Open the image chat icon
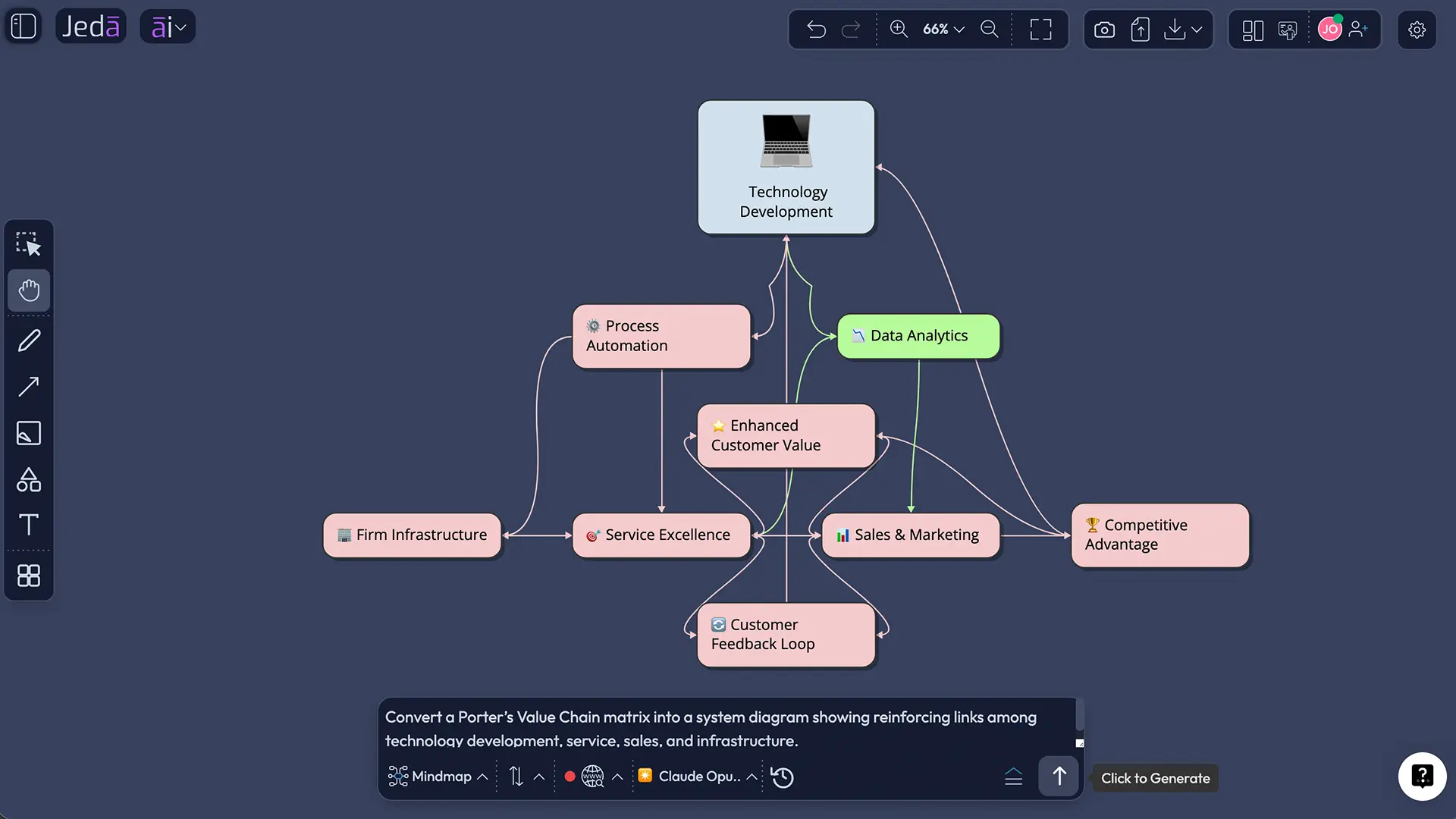The width and height of the screenshot is (1456, 819). click(1288, 30)
